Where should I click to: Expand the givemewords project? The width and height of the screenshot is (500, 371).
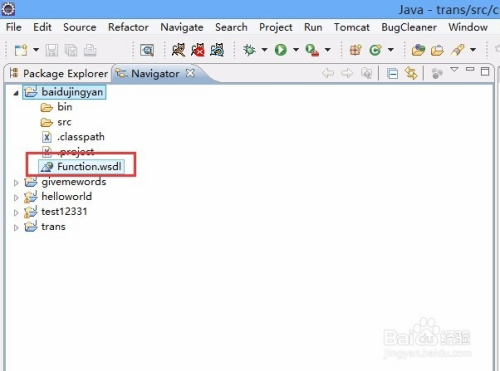(16, 183)
